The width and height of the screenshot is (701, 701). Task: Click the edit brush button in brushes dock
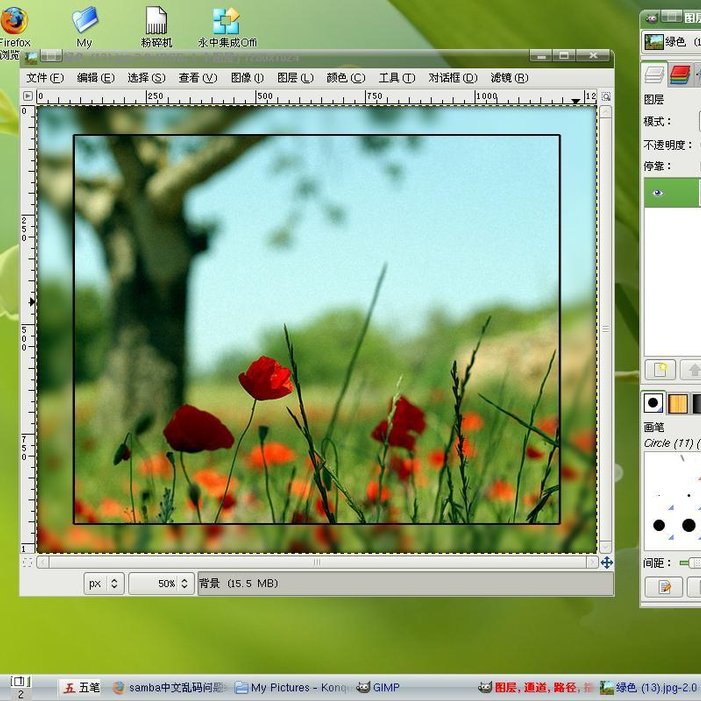tap(664, 587)
